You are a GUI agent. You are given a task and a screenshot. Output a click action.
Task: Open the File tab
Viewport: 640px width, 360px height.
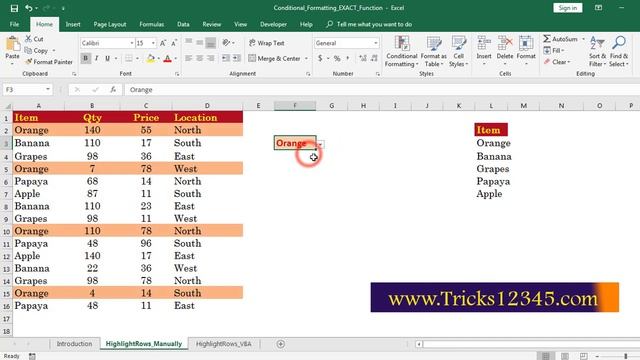click(14, 24)
